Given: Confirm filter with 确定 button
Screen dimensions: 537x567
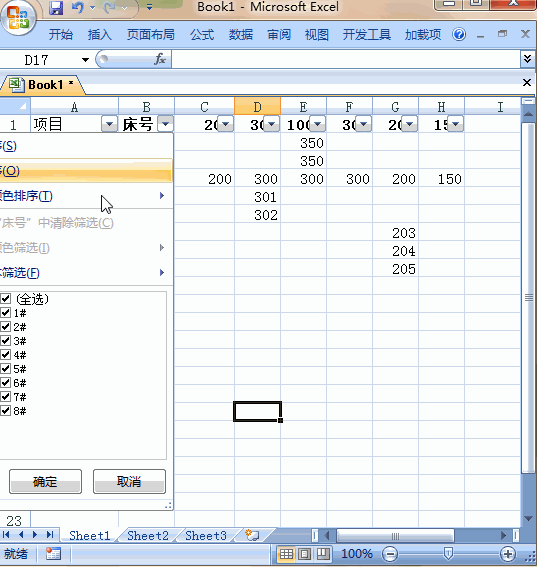Looking at the screenshot, I should click(x=45, y=482).
